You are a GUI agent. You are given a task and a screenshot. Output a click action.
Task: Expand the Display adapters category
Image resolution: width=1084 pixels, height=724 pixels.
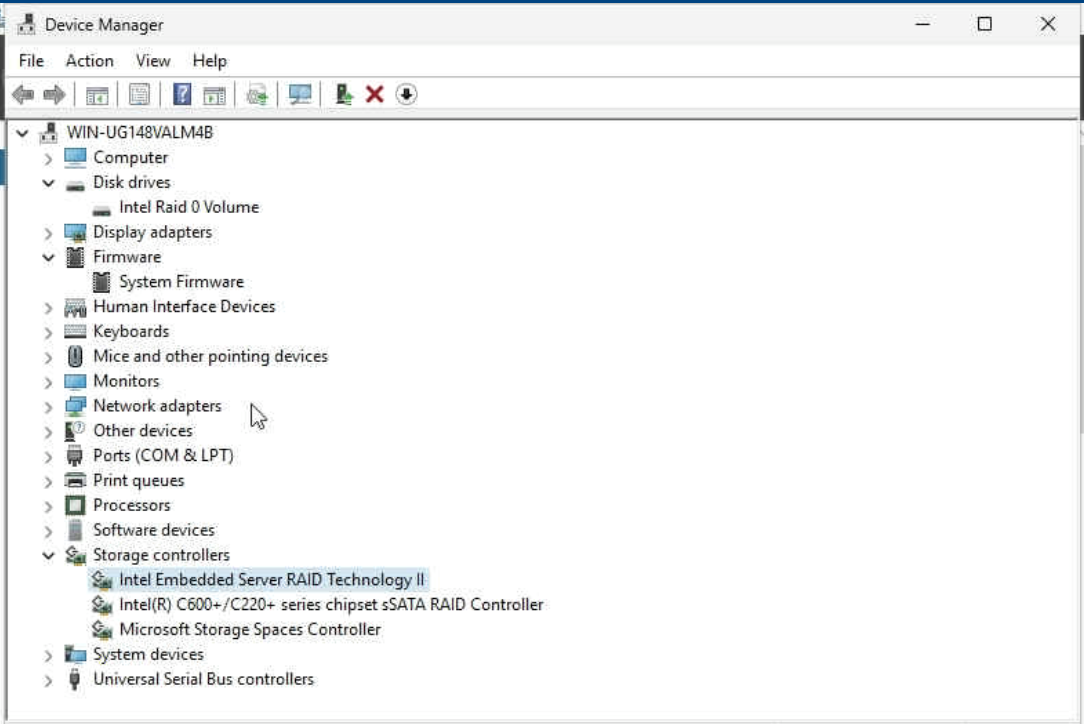pyautogui.click(x=48, y=233)
